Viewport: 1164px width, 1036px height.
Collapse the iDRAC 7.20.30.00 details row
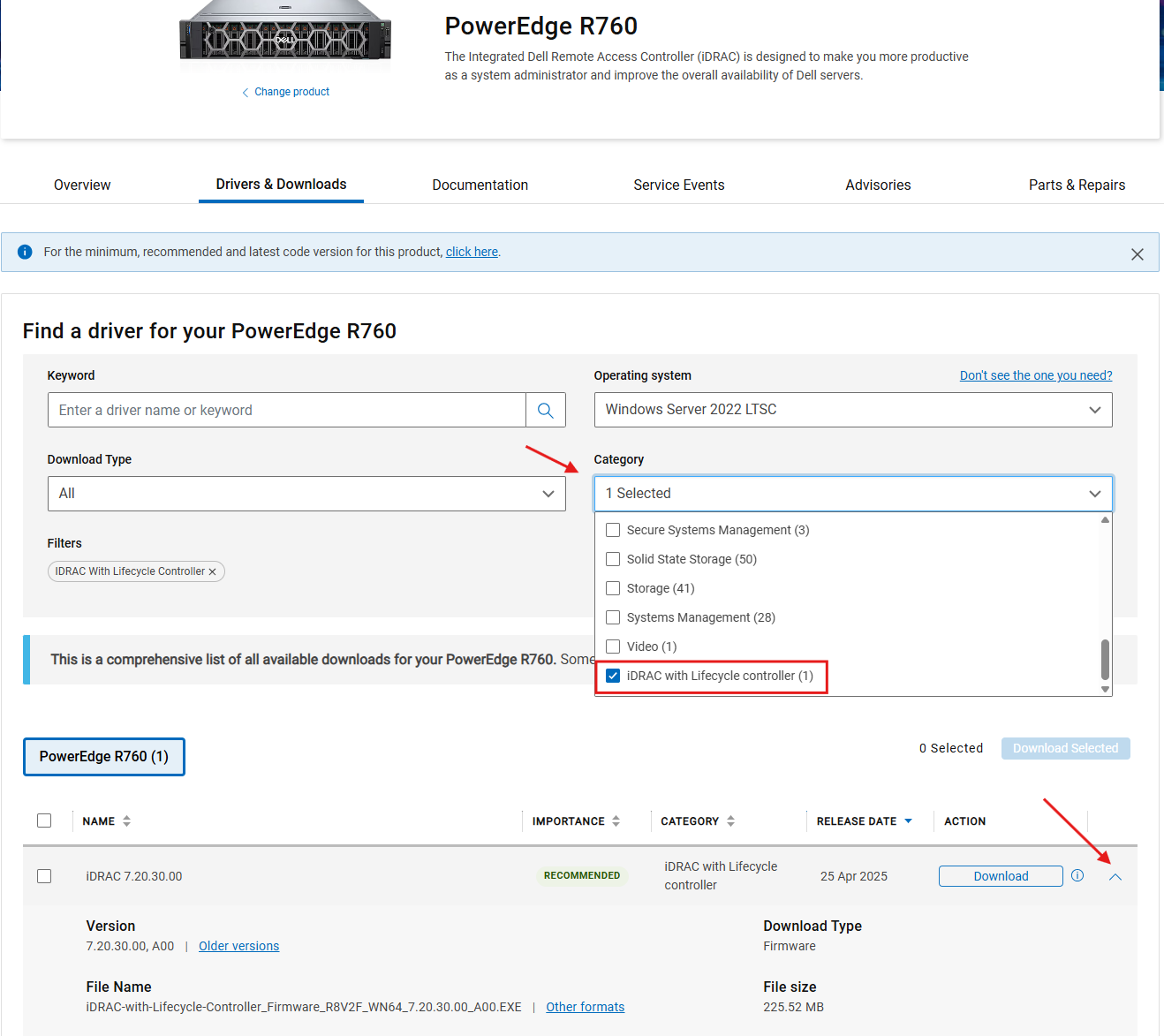coord(1115,876)
